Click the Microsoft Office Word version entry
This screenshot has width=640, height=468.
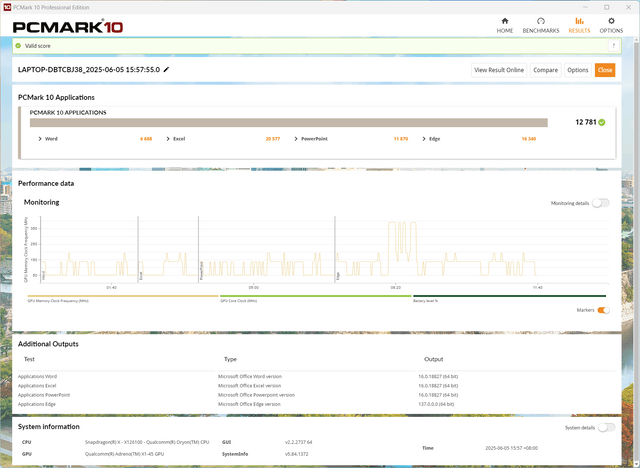click(250, 376)
